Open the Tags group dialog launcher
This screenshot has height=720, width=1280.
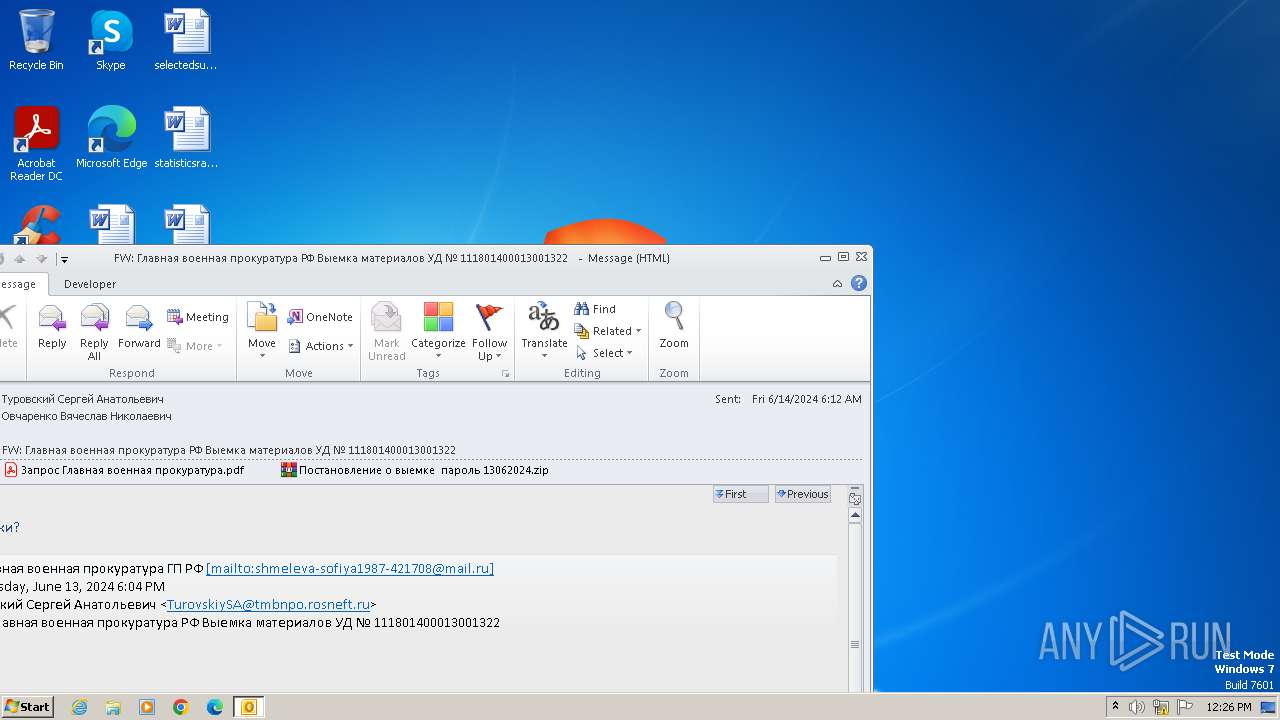coord(505,374)
